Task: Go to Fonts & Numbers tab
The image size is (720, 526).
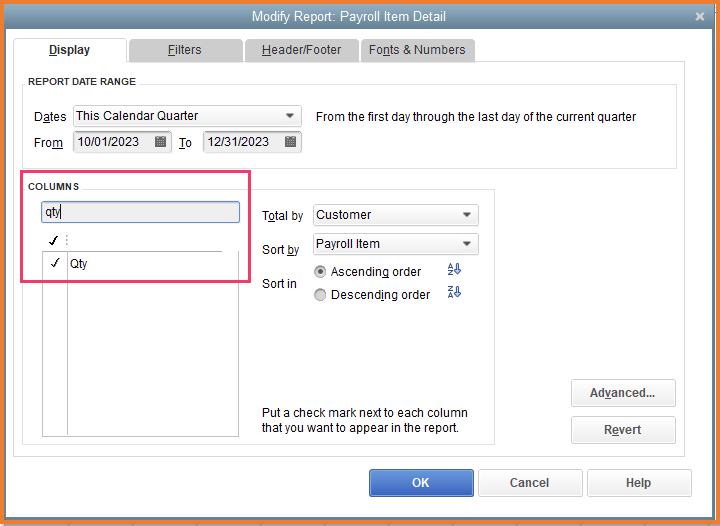Action: coord(417,50)
